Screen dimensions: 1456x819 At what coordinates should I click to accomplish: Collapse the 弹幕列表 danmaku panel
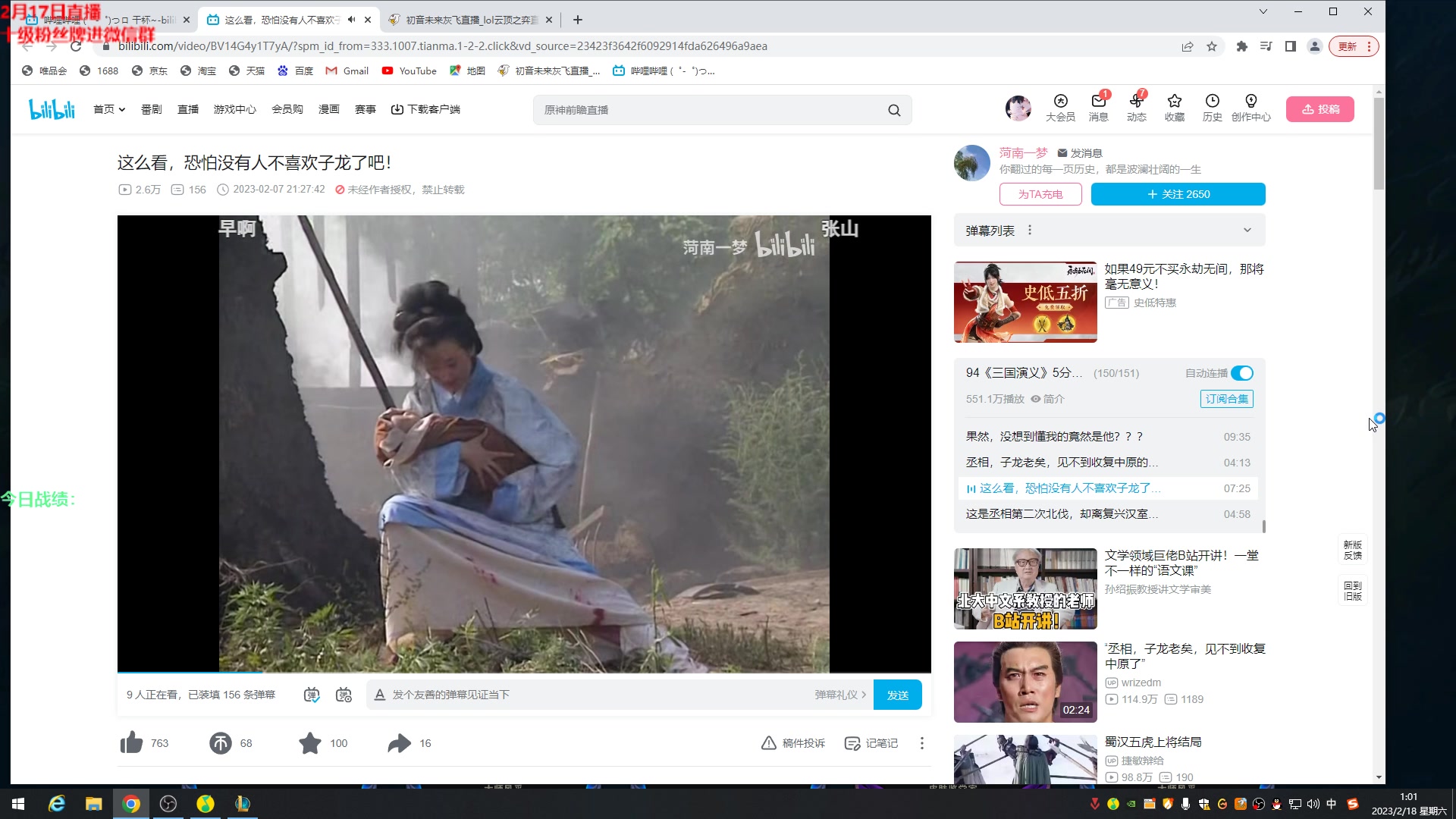(x=1247, y=230)
